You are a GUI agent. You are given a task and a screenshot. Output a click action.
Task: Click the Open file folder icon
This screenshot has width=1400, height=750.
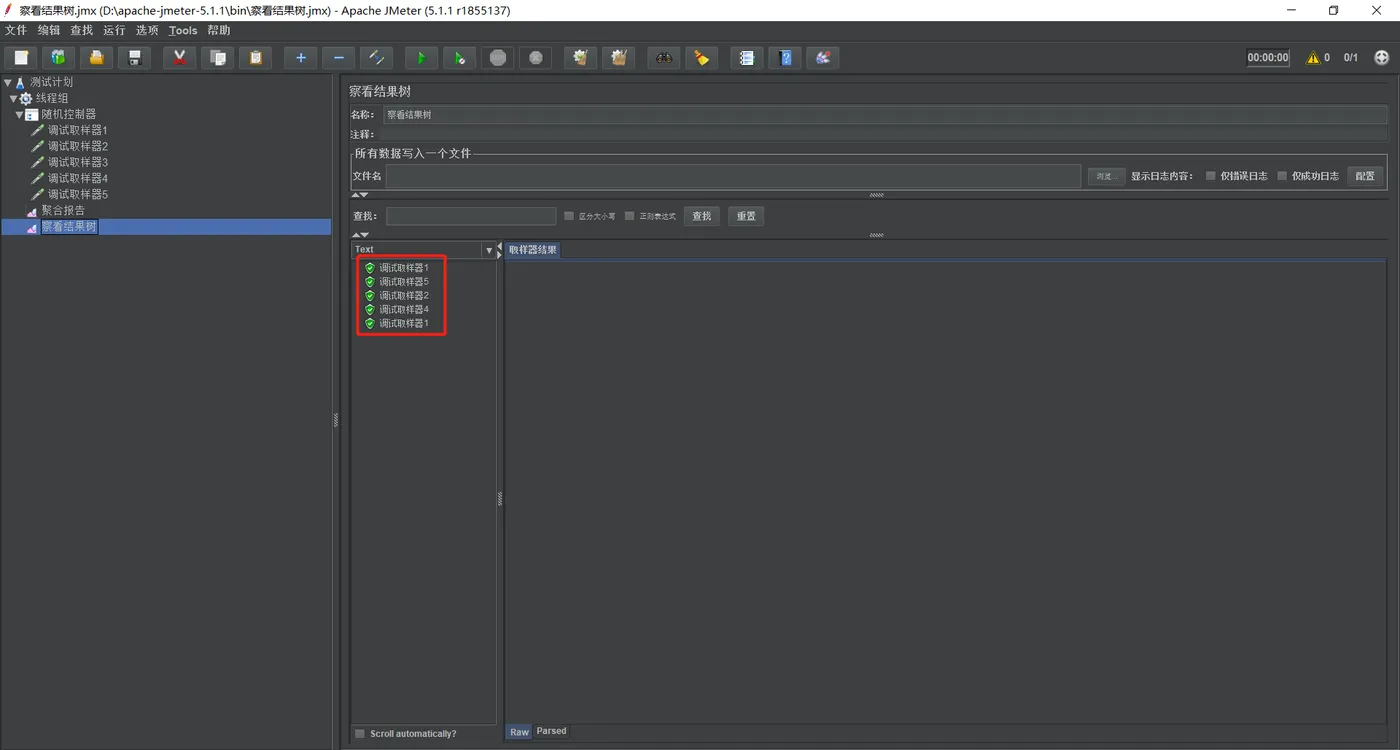coord(96,58)
